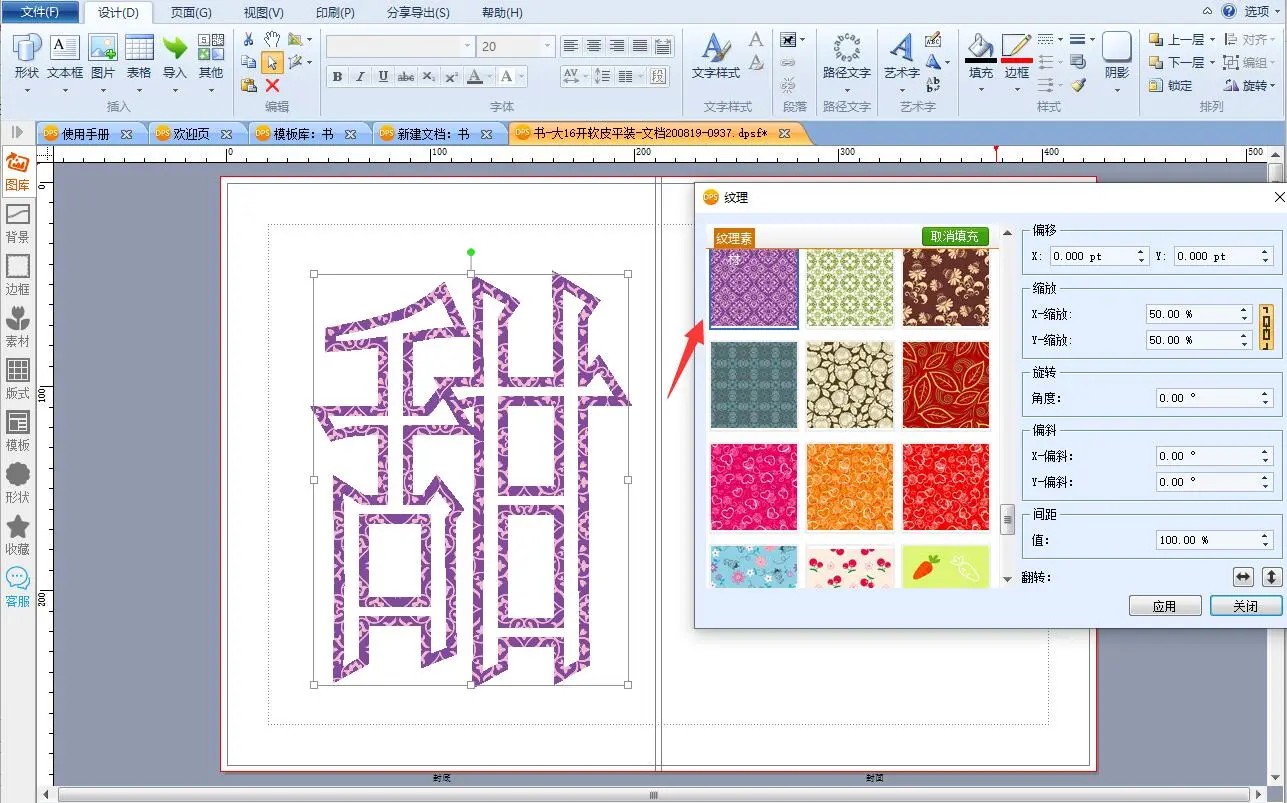1287x803 pixels.
Task: Click the scissors Cut icon
Action: 249,40
